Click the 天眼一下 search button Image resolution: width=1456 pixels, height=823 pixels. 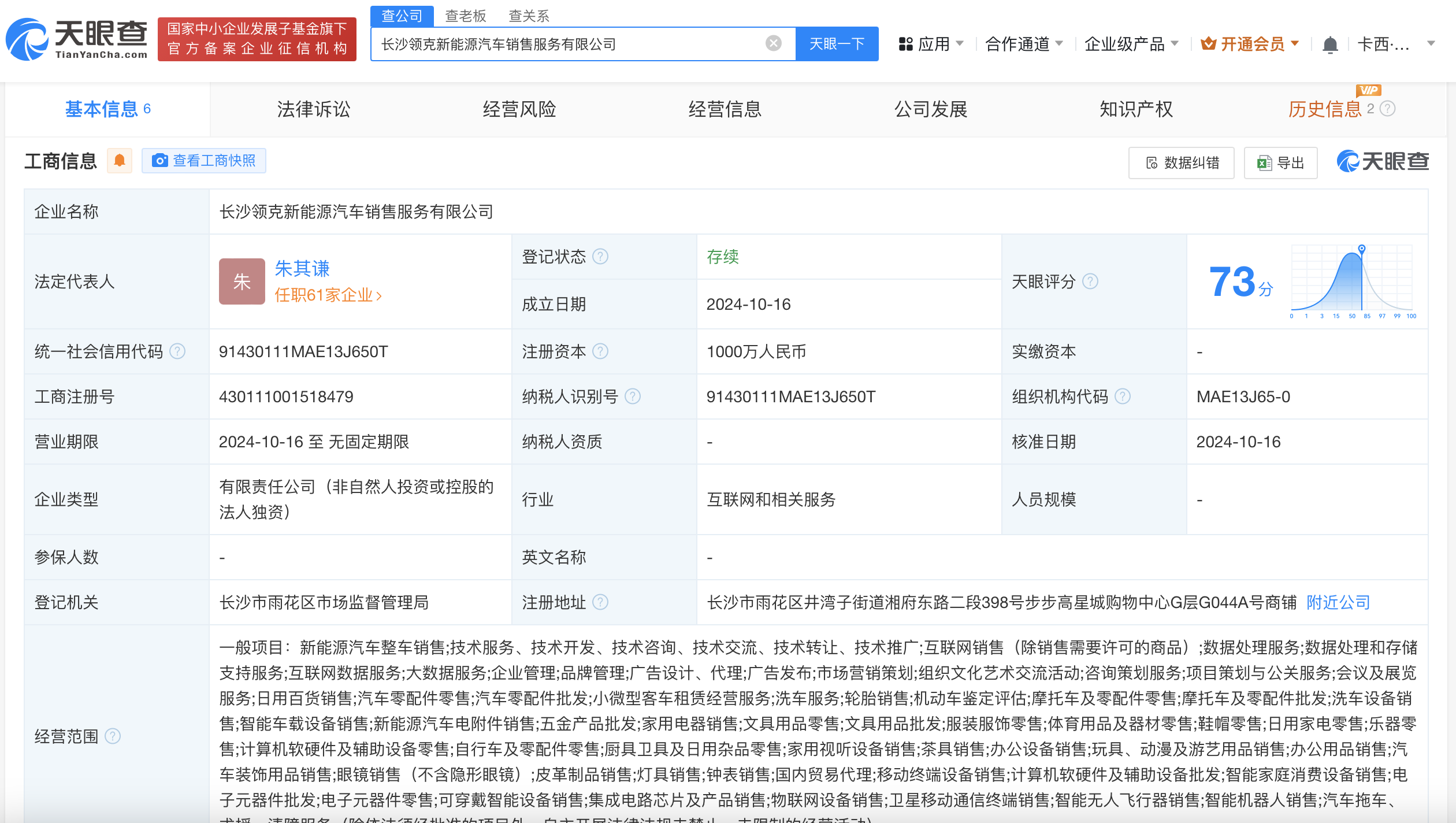point(837,43)
